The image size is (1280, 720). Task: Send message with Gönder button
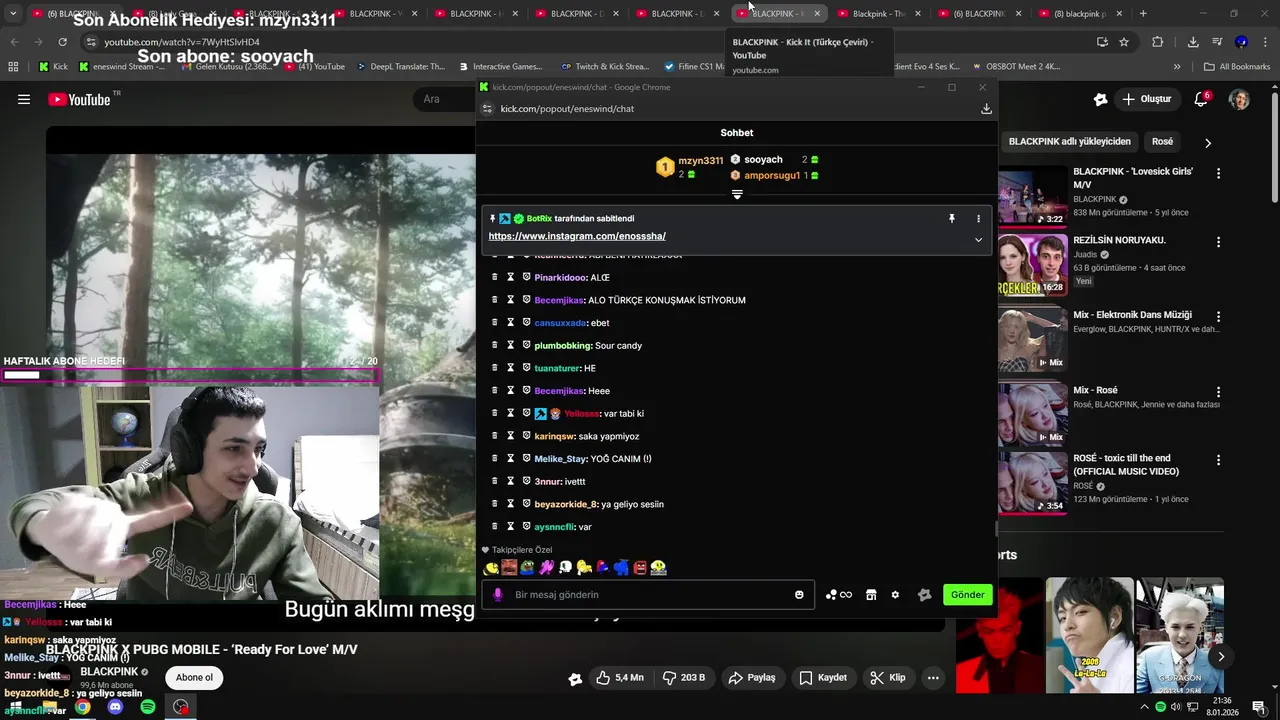point(967,595)
